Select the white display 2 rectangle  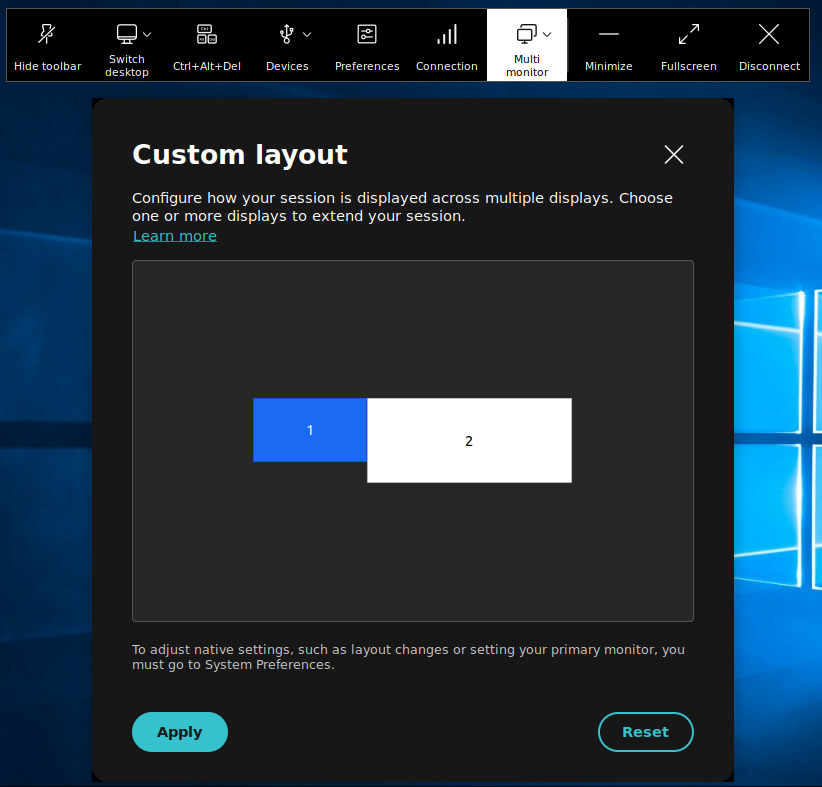469,441
